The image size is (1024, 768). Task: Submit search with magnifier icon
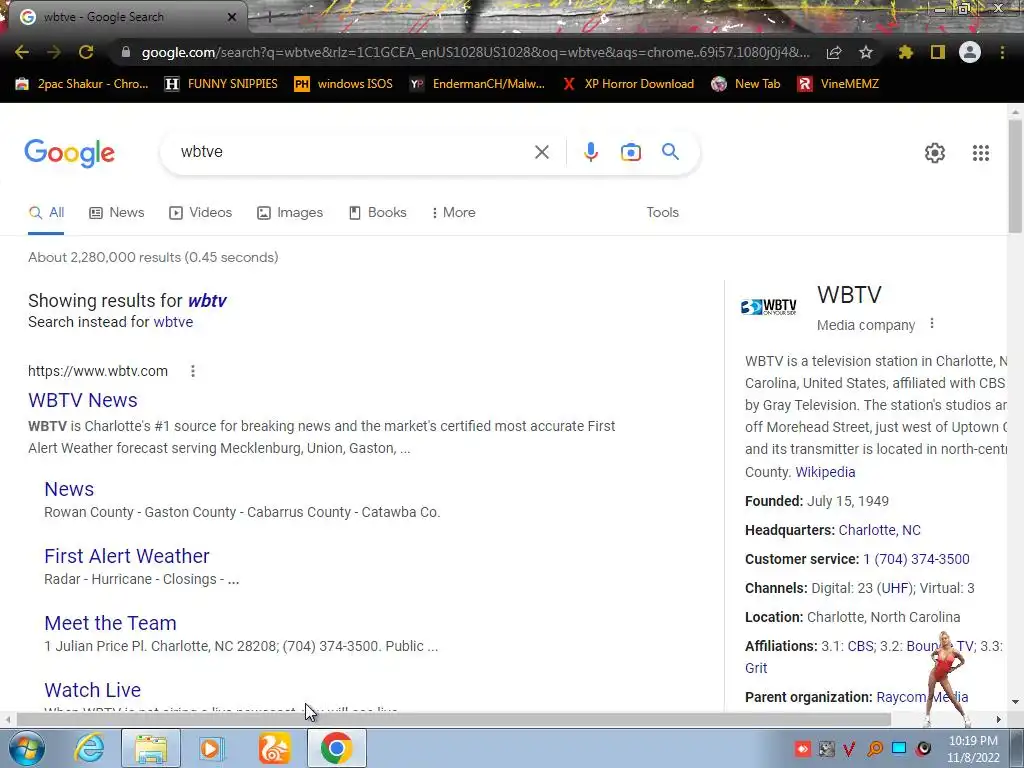point(670,152)
